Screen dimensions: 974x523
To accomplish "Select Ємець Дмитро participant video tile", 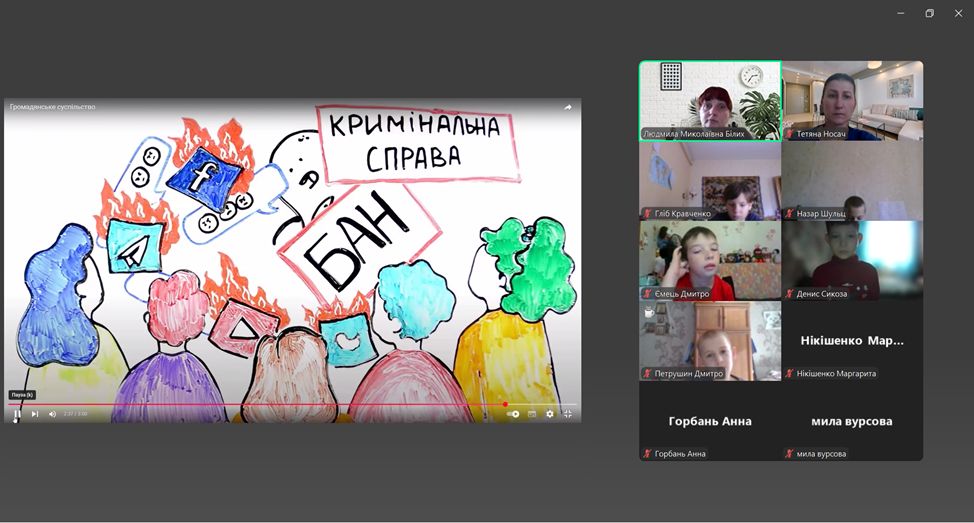I will pos(710,260).
